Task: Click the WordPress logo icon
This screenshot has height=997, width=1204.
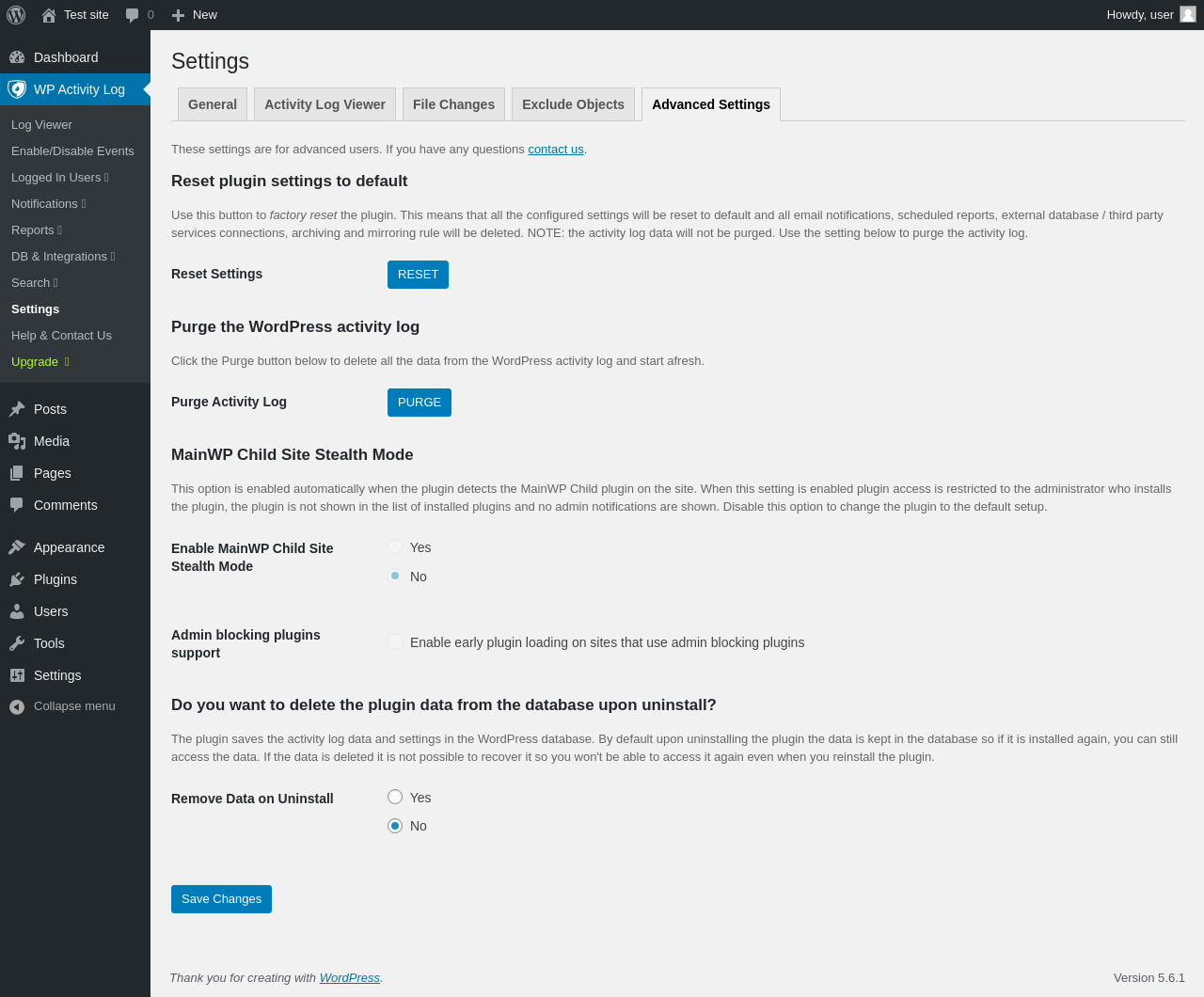Action: [x=16, y=15]
